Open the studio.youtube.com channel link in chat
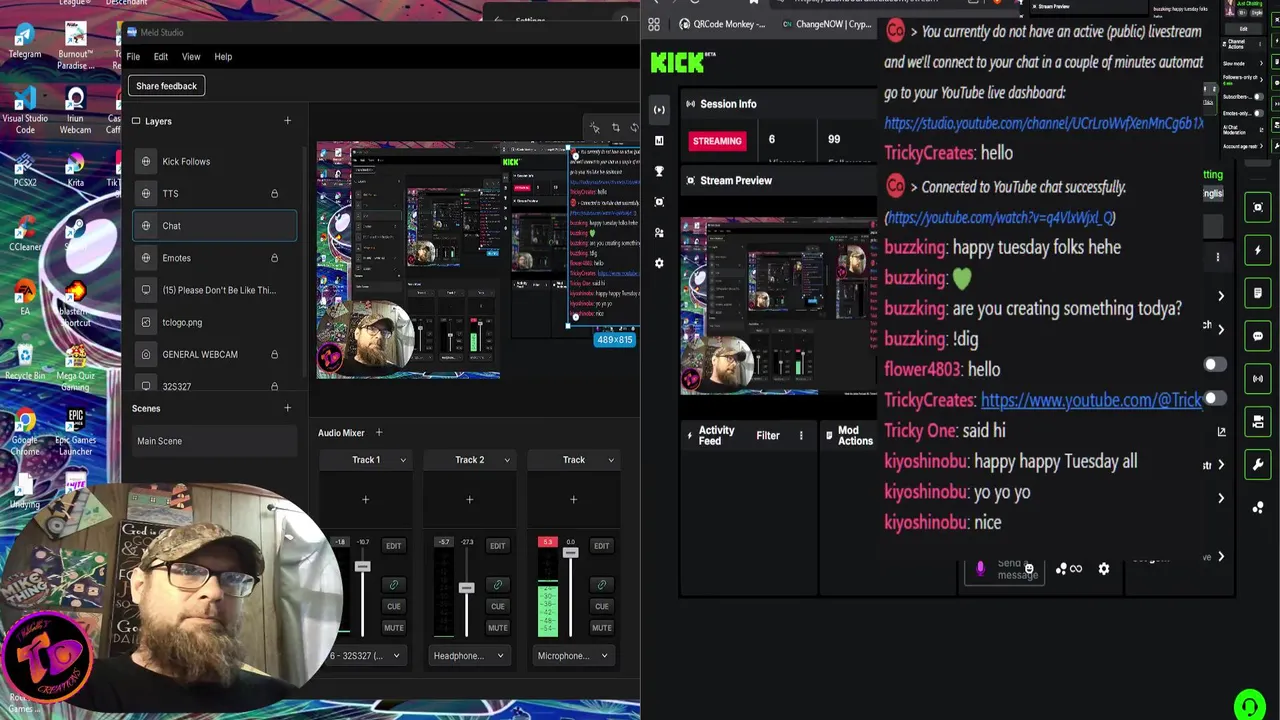This screenshot has height=720, width=1280. point(1044,123)
